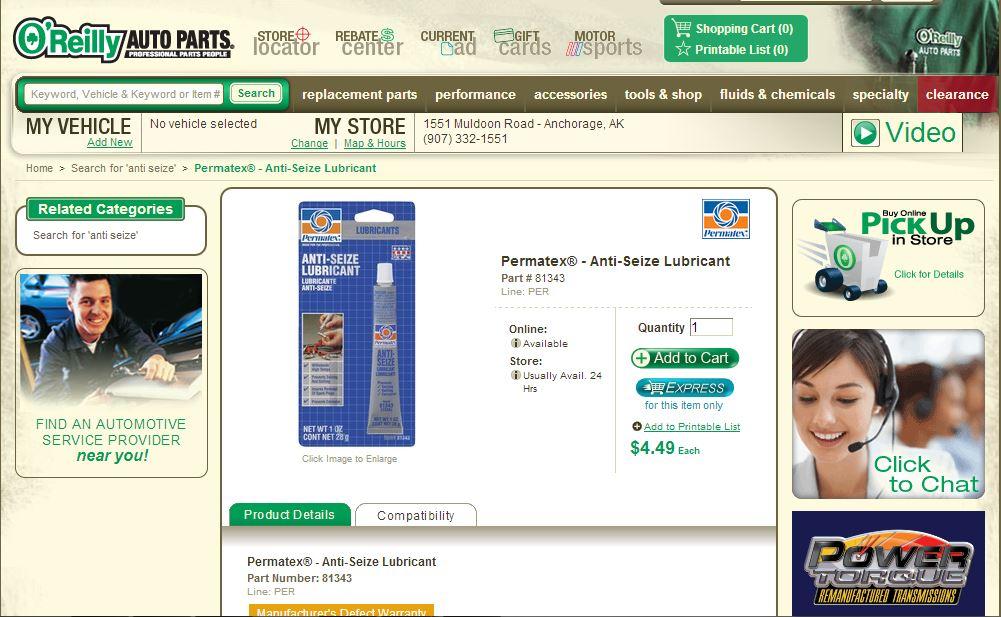Open the fluids & chemicals menu
Viewport: 1001px width, 617px height.
(777, 95)
